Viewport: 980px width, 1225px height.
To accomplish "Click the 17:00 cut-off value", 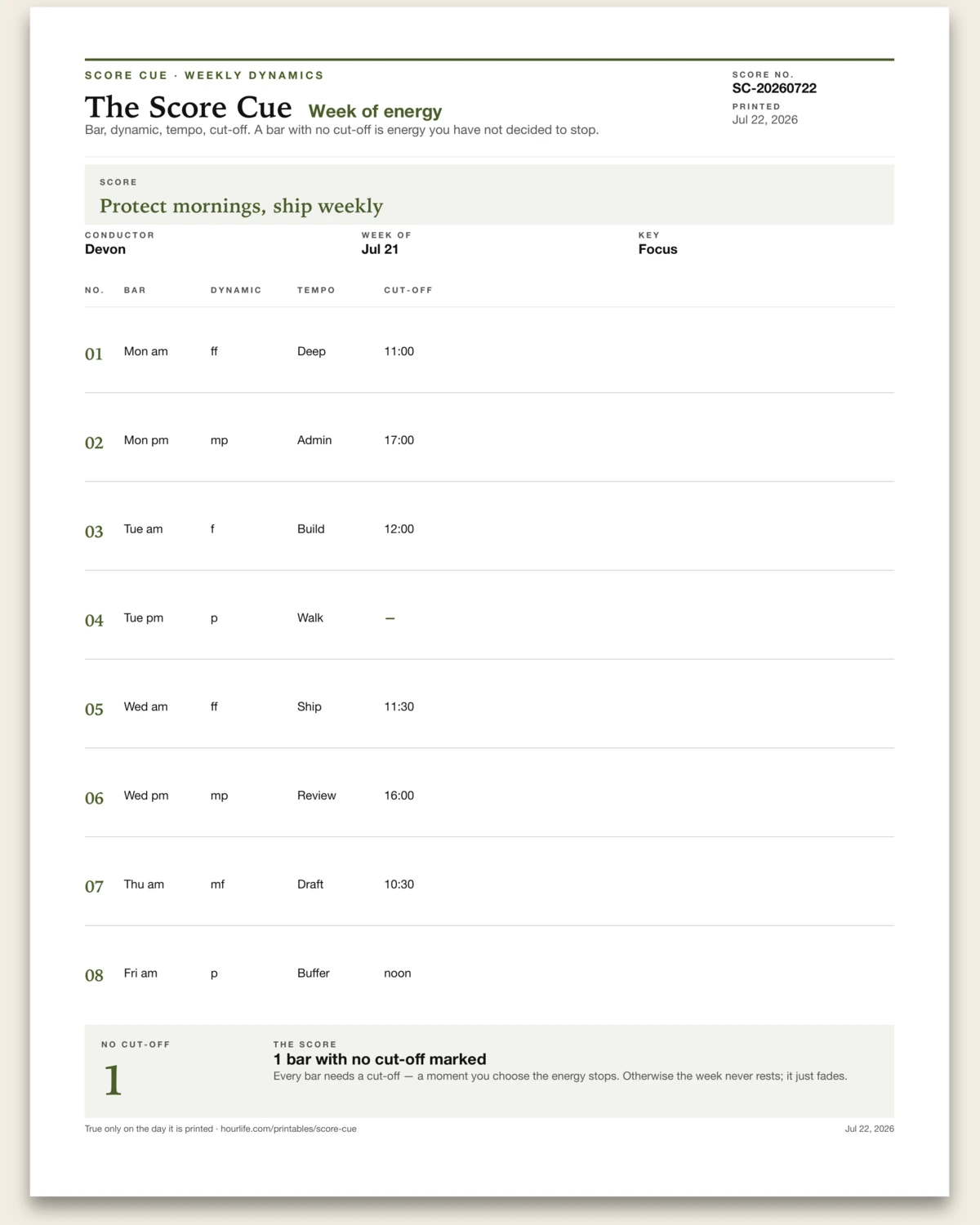I will (399, 440).
